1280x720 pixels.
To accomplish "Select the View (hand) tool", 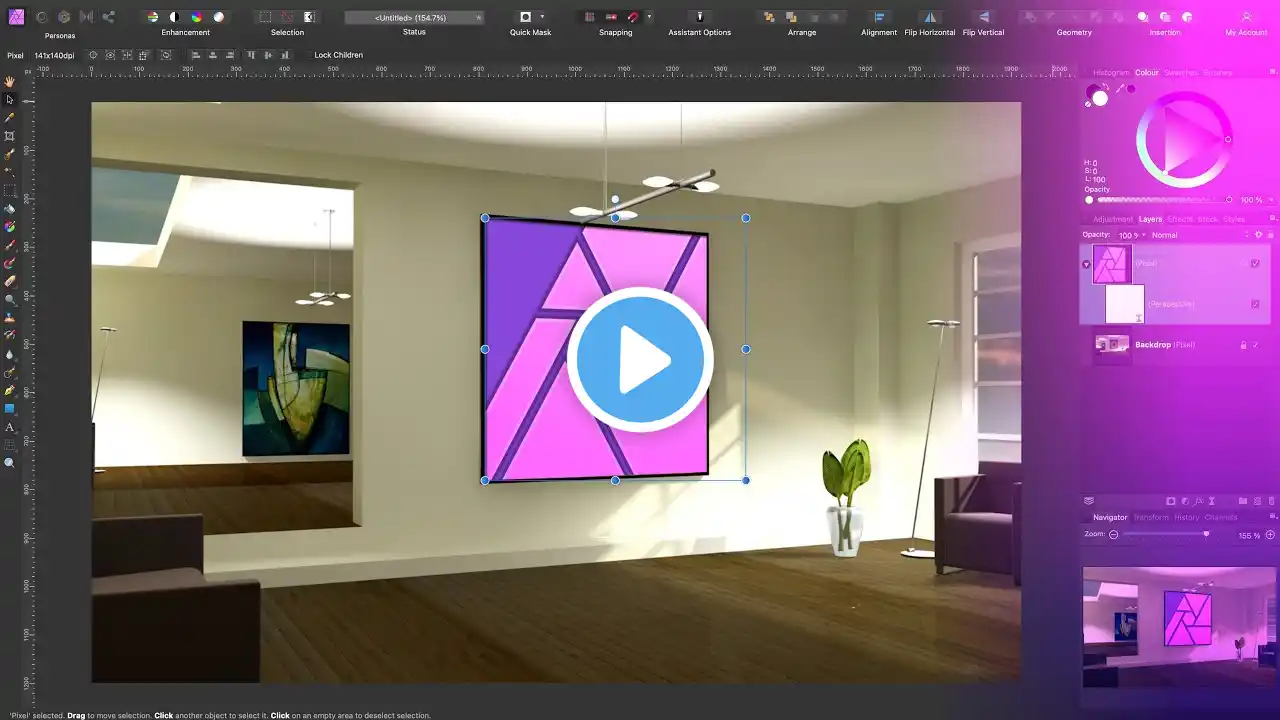I will coord(10,81).
